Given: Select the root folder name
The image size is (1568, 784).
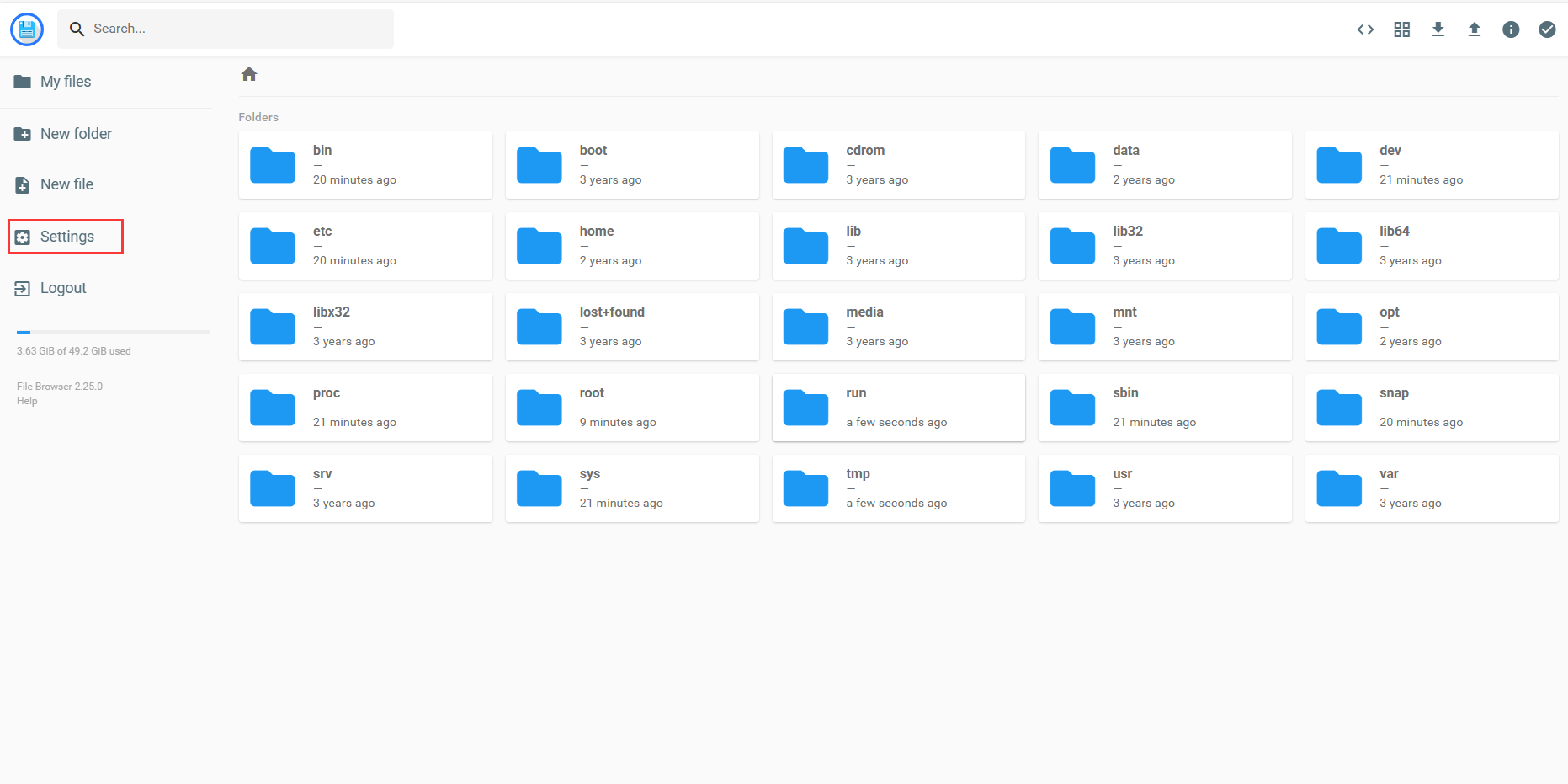Looking at the screenshot, I should point(592,393).
